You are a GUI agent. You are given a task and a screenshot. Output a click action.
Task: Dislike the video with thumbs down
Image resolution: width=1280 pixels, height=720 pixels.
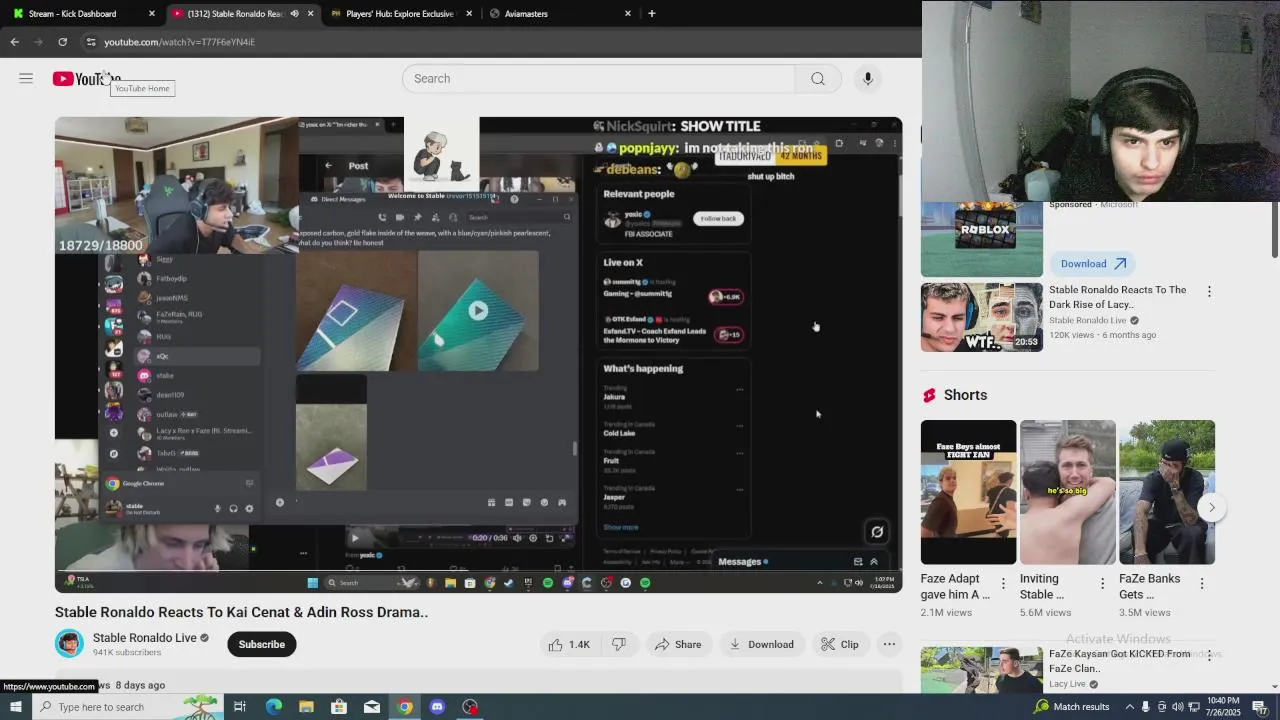pos(619,645)
